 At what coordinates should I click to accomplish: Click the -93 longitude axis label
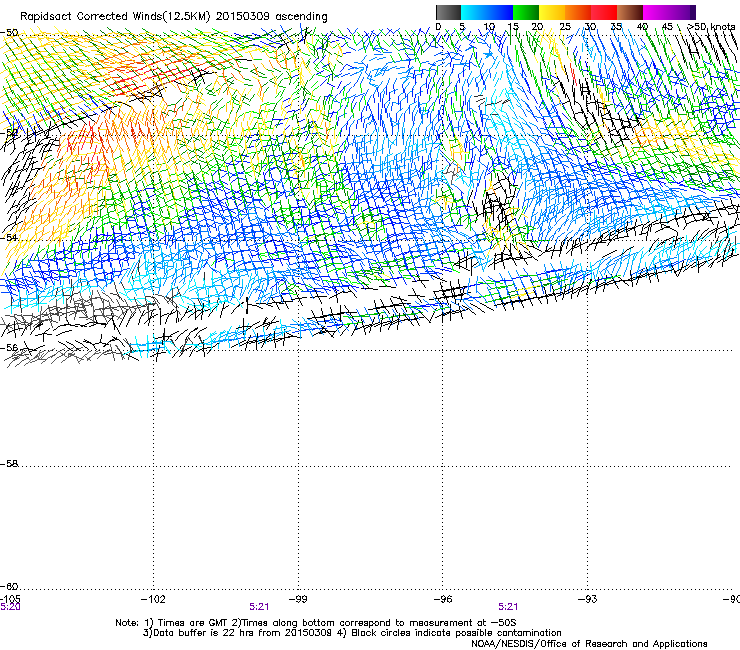coord(588,599)
